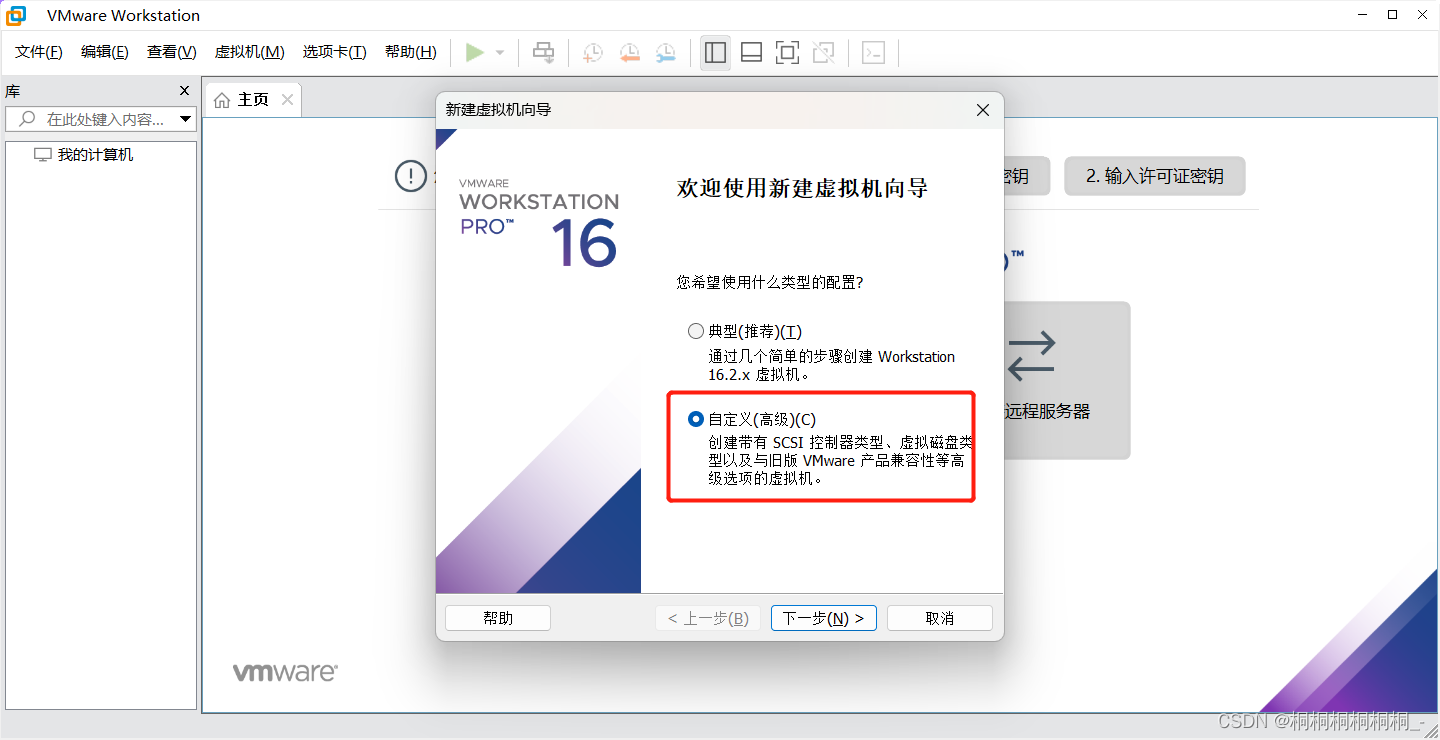Toggle the thumbnail bar view icon
The width and height of the screenshot is (1440, 740).
coord(751,52)
